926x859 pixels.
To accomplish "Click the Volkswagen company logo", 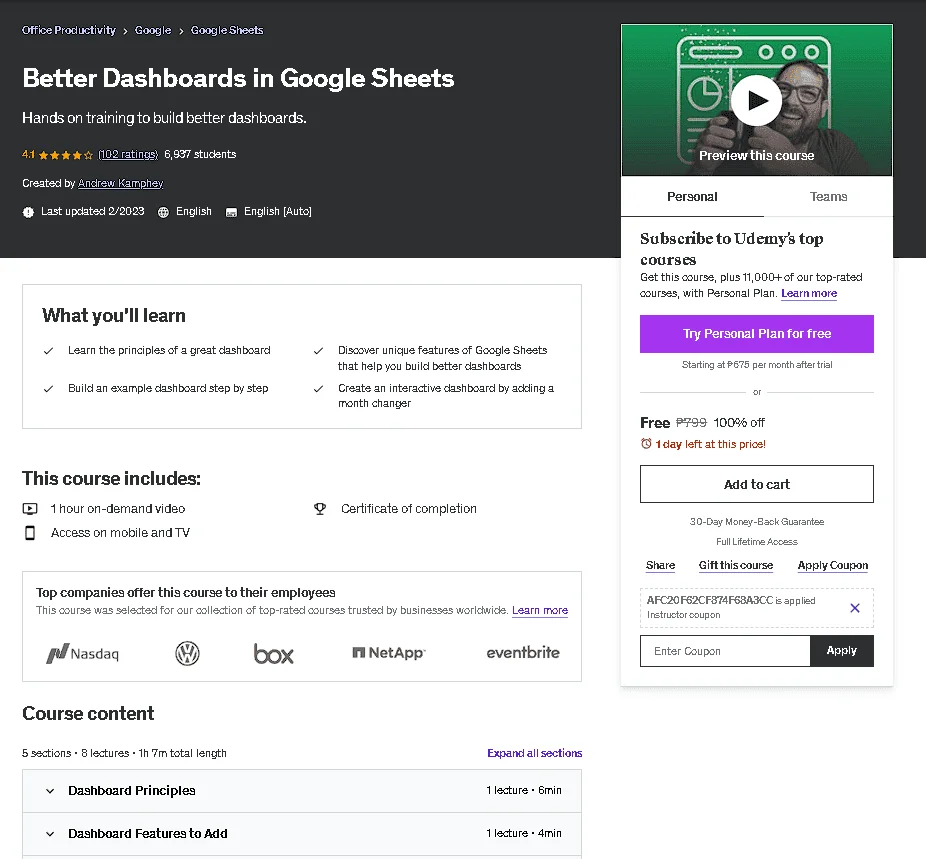I will 187,654.
